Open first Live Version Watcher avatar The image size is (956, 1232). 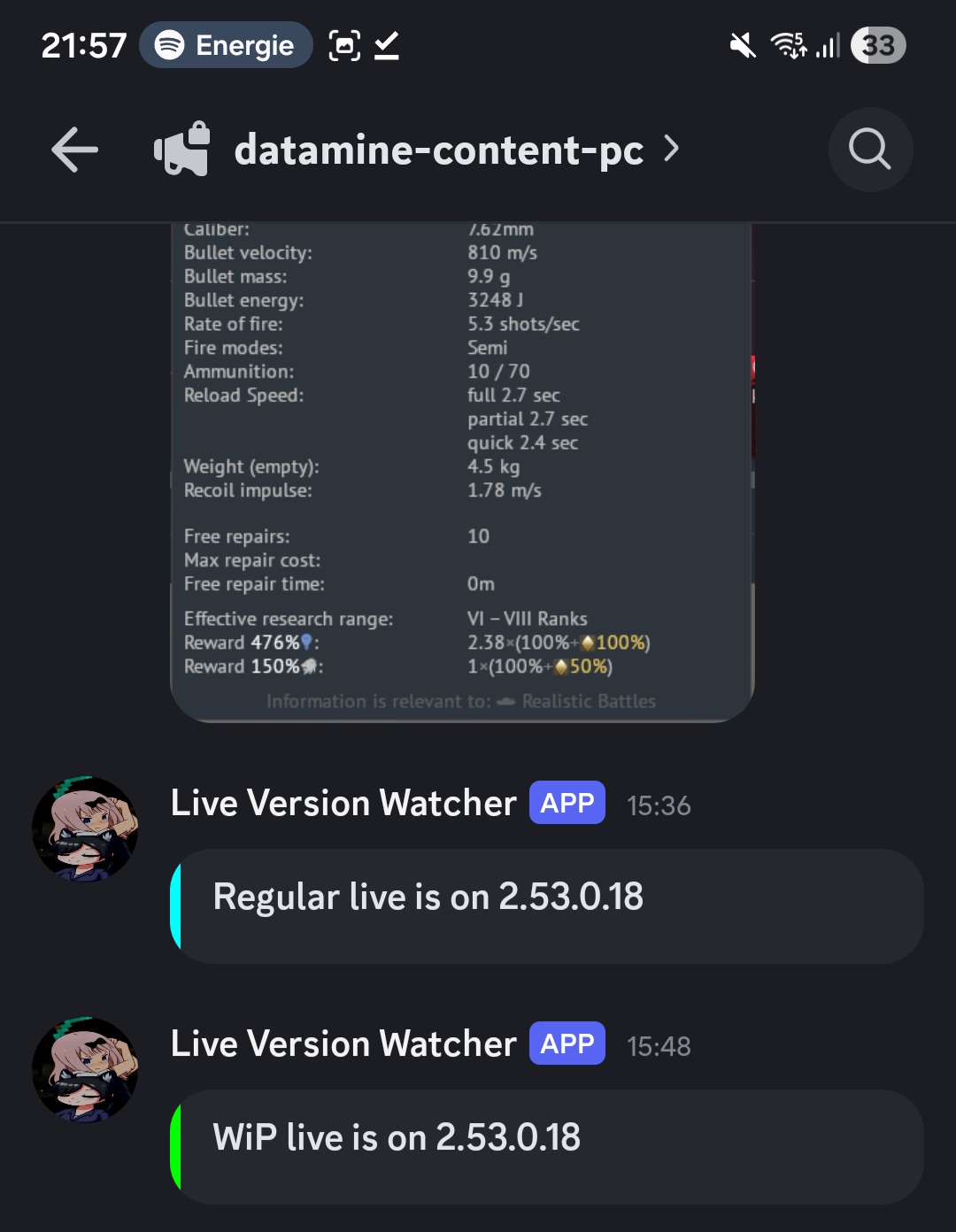[85, 829]
